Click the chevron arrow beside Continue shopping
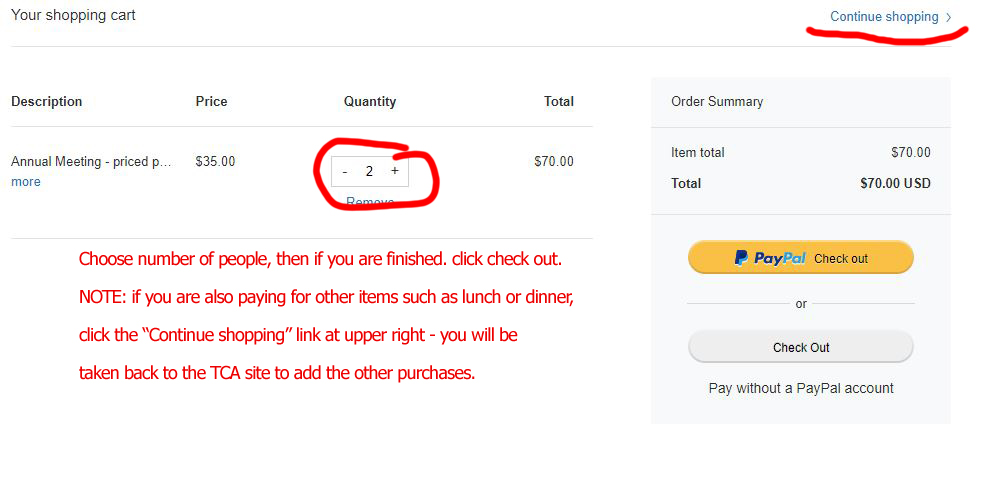The image size is (982, 496). tap(949, 18)
